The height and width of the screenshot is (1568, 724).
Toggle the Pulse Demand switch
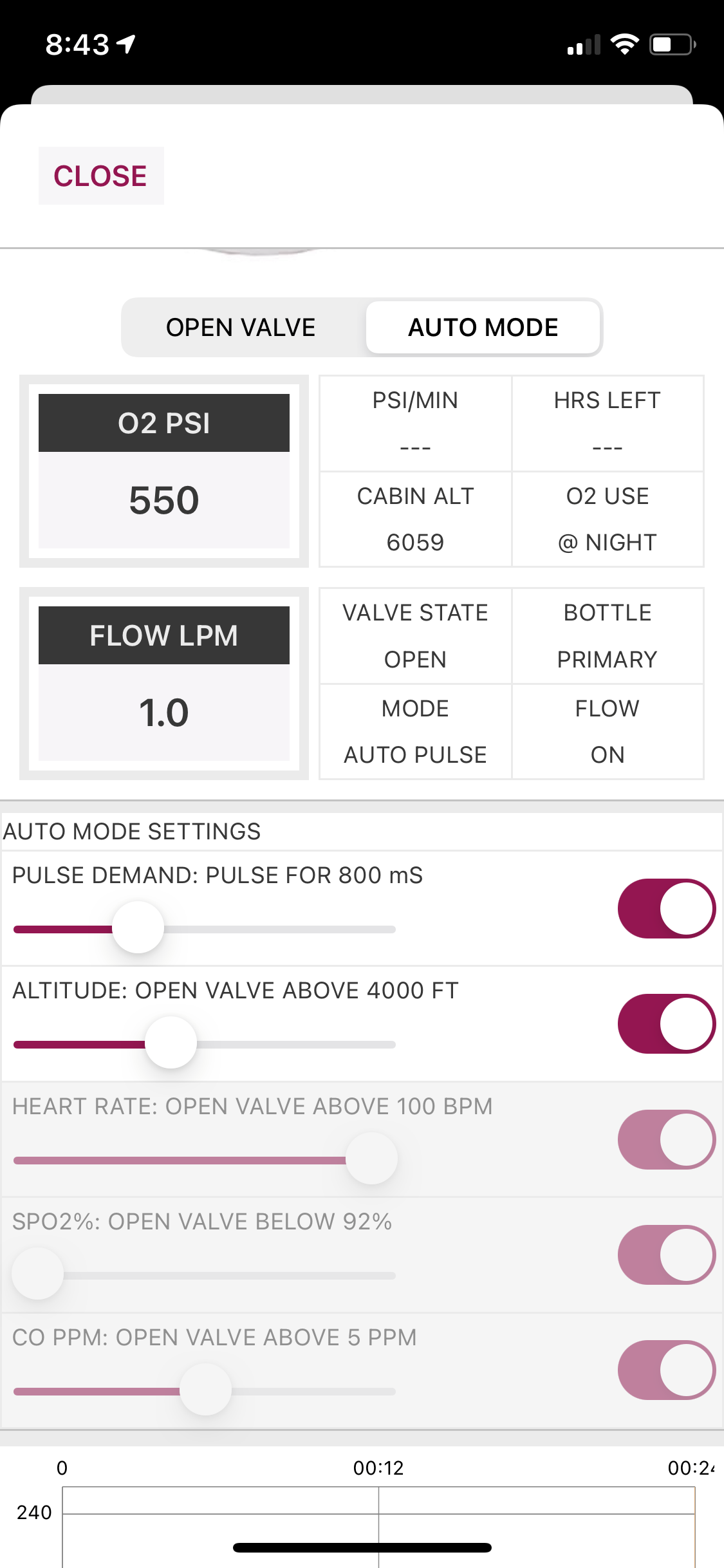pyautogui.click(x=666, y=908)
